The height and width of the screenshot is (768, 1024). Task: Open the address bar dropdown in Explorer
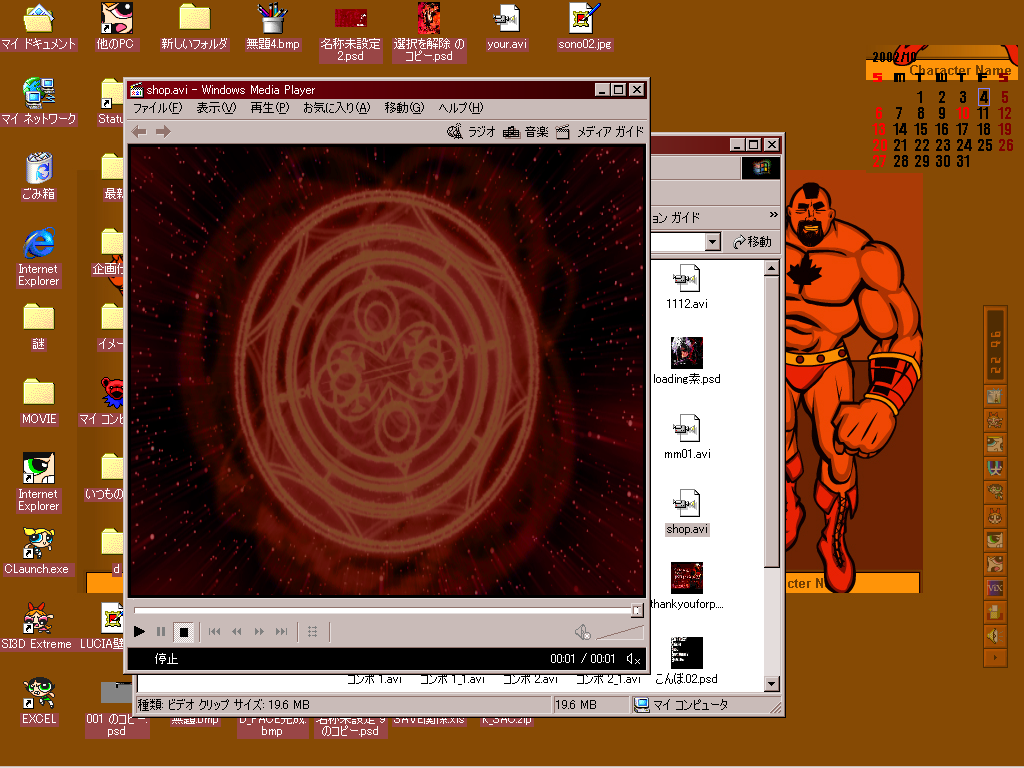[712, 242]
